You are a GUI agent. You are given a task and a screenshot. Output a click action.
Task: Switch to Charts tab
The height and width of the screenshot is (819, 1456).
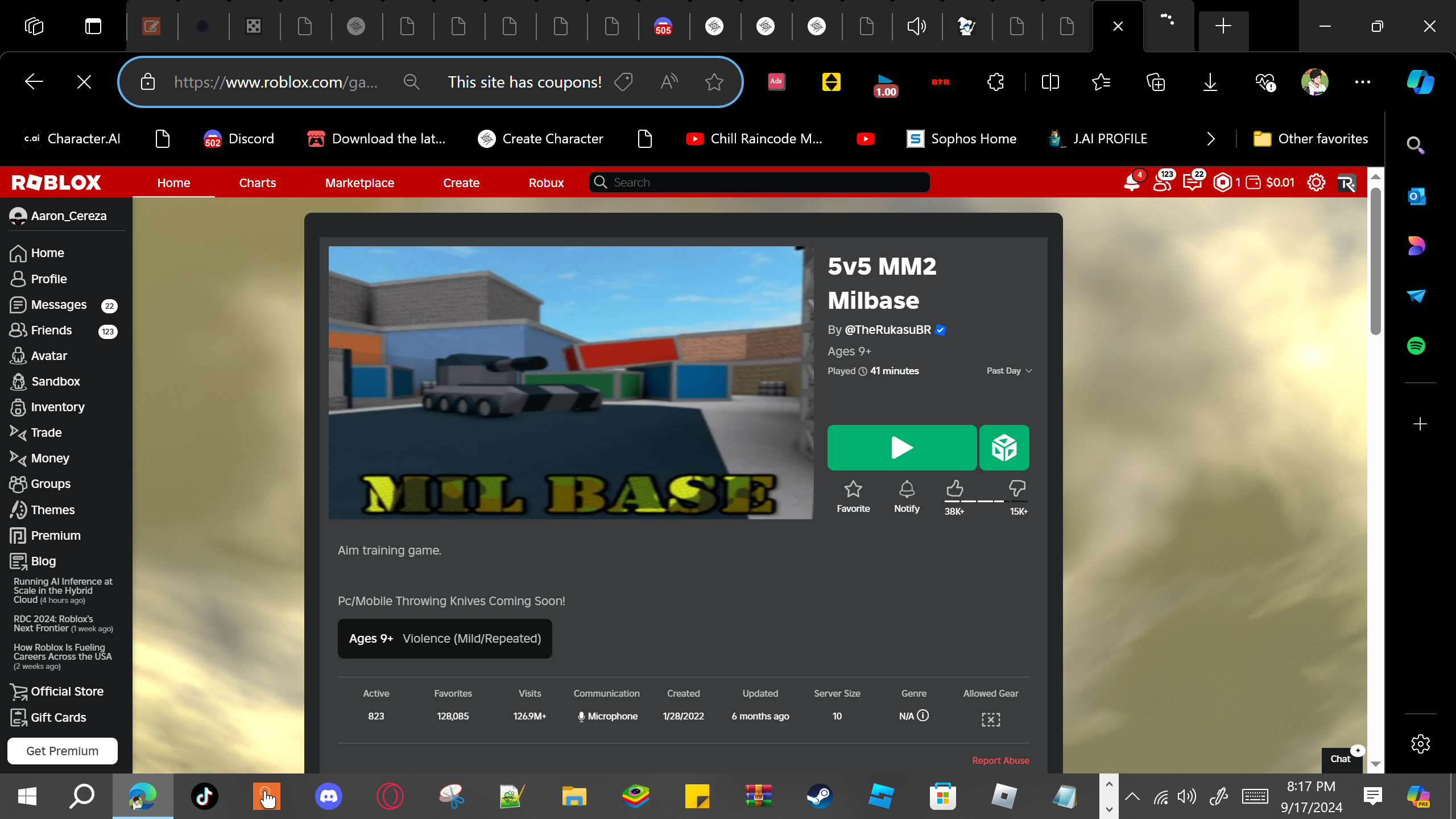click(x=257, y=183)
